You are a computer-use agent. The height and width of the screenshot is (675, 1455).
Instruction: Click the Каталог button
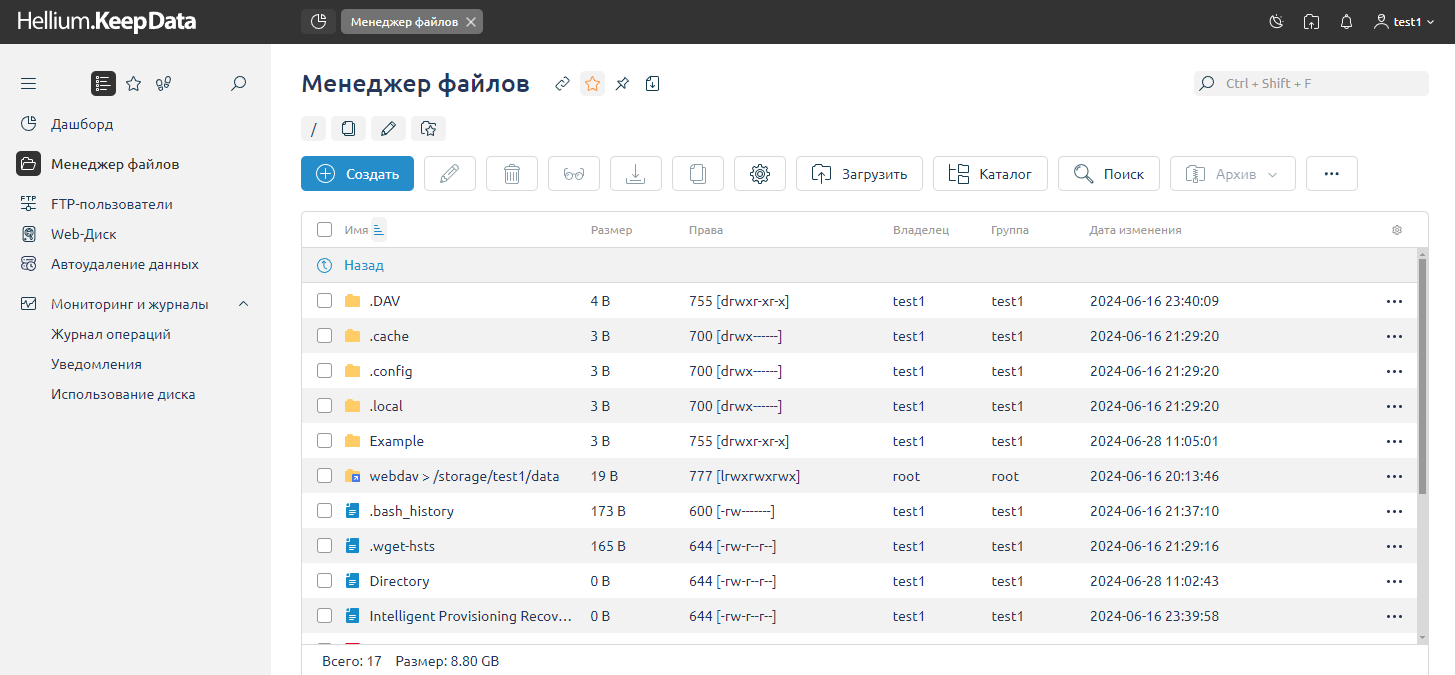click(x=990, y=173)
